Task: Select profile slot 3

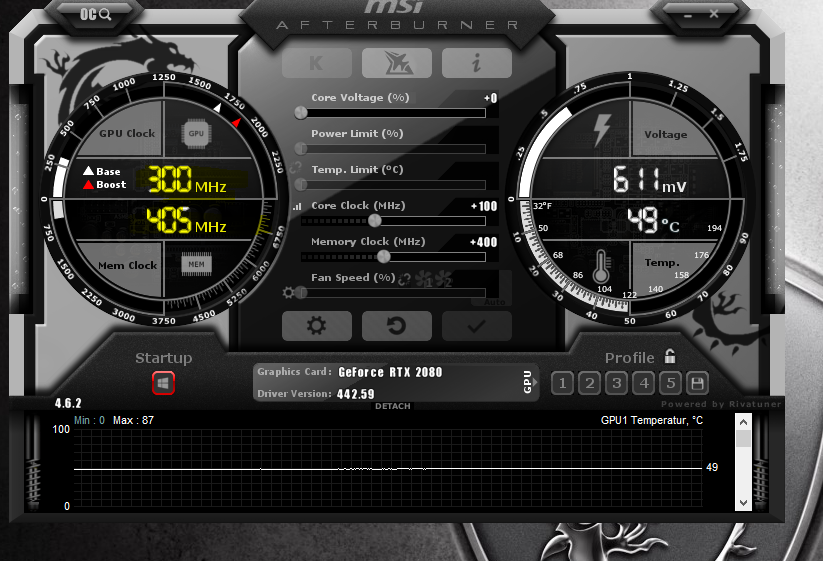Action: tap(616, 383)
